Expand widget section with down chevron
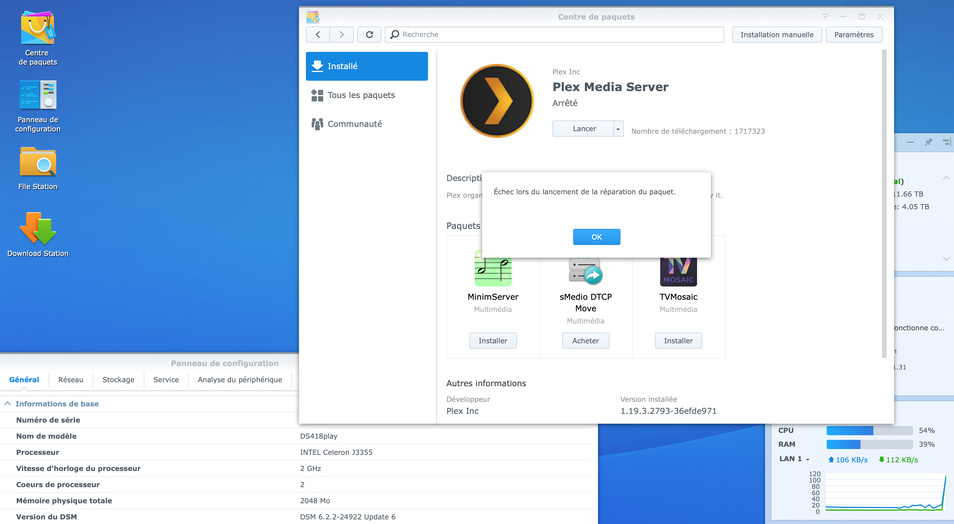Screen dimensions: 954x524 (946, 259)
